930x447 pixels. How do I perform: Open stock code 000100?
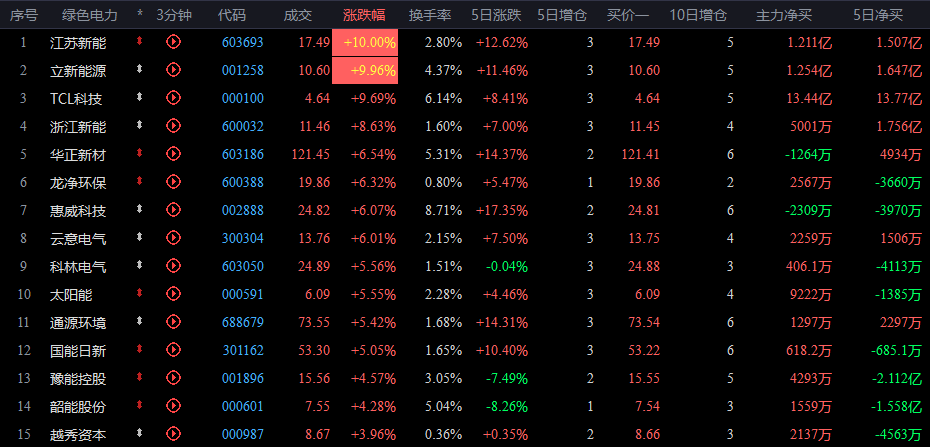click(x=243, y=98)
